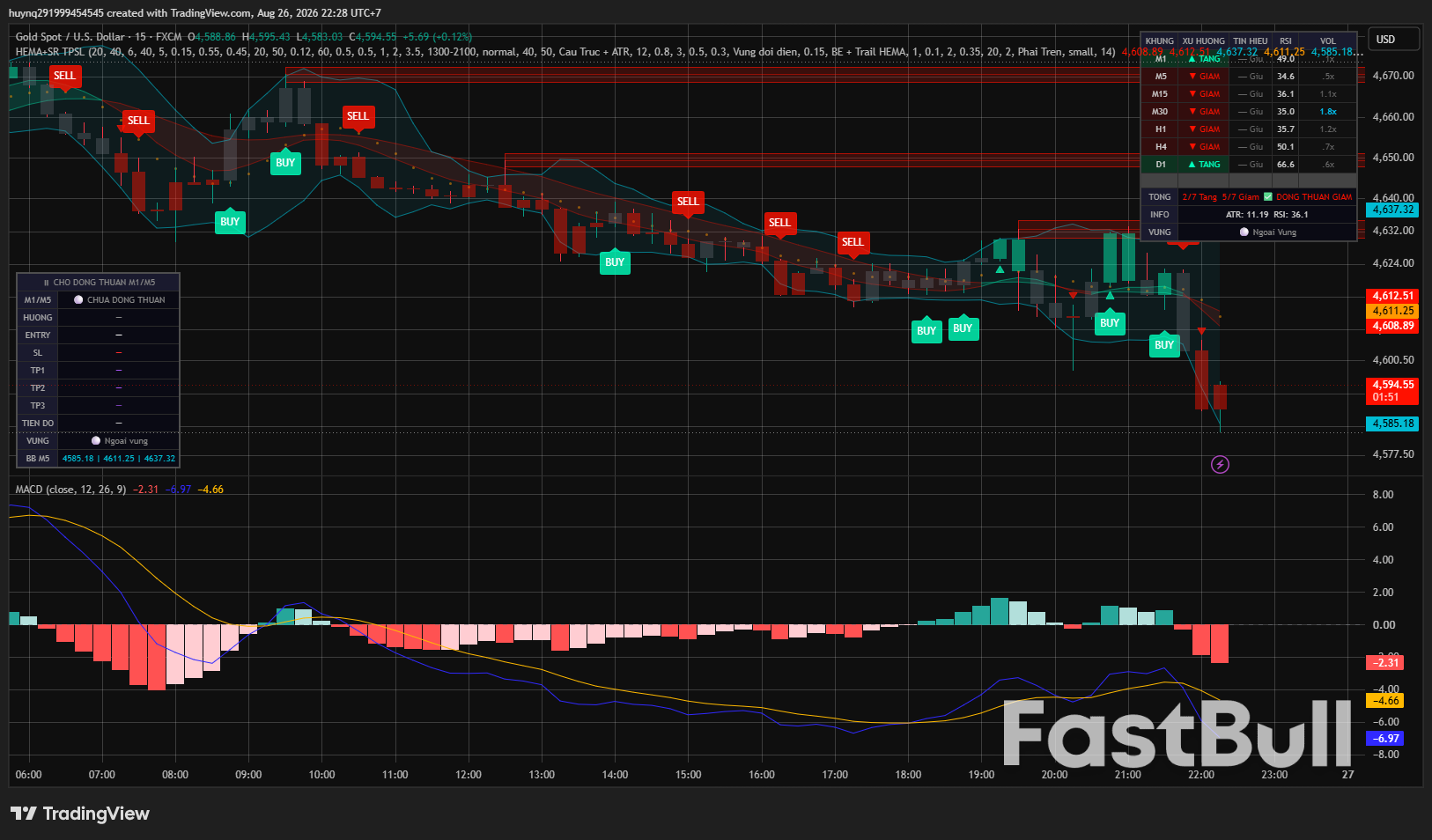Click the TIEN DO row label
The image size is (1432, 840).
38,424
